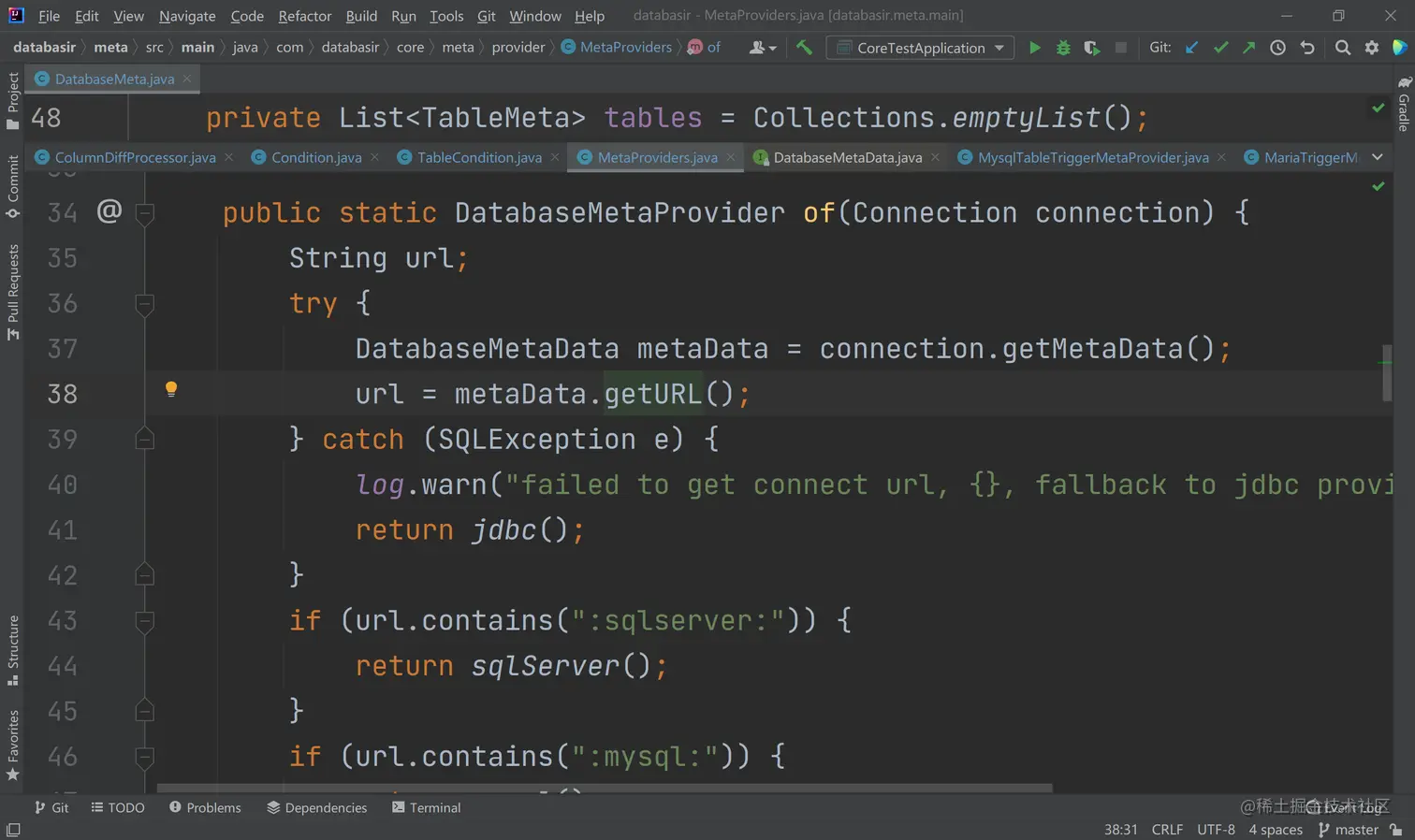Close the MetaProviders.java tab
This screenshot has height=840, width=1415.
pos(731,157)
